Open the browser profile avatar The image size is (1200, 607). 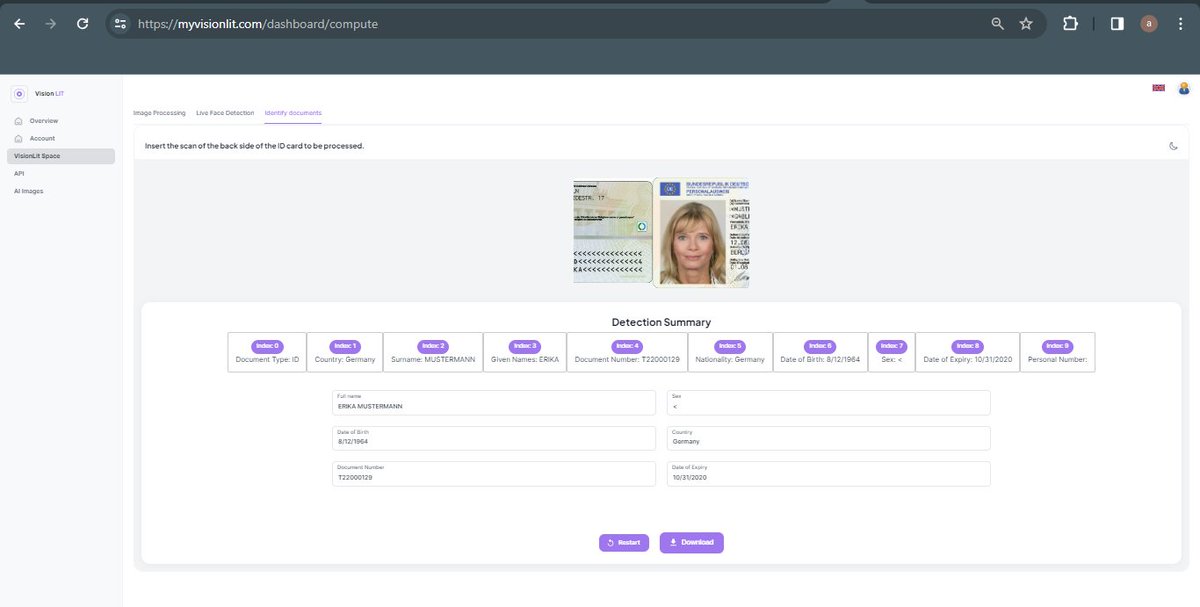[x=1149, y=23]
